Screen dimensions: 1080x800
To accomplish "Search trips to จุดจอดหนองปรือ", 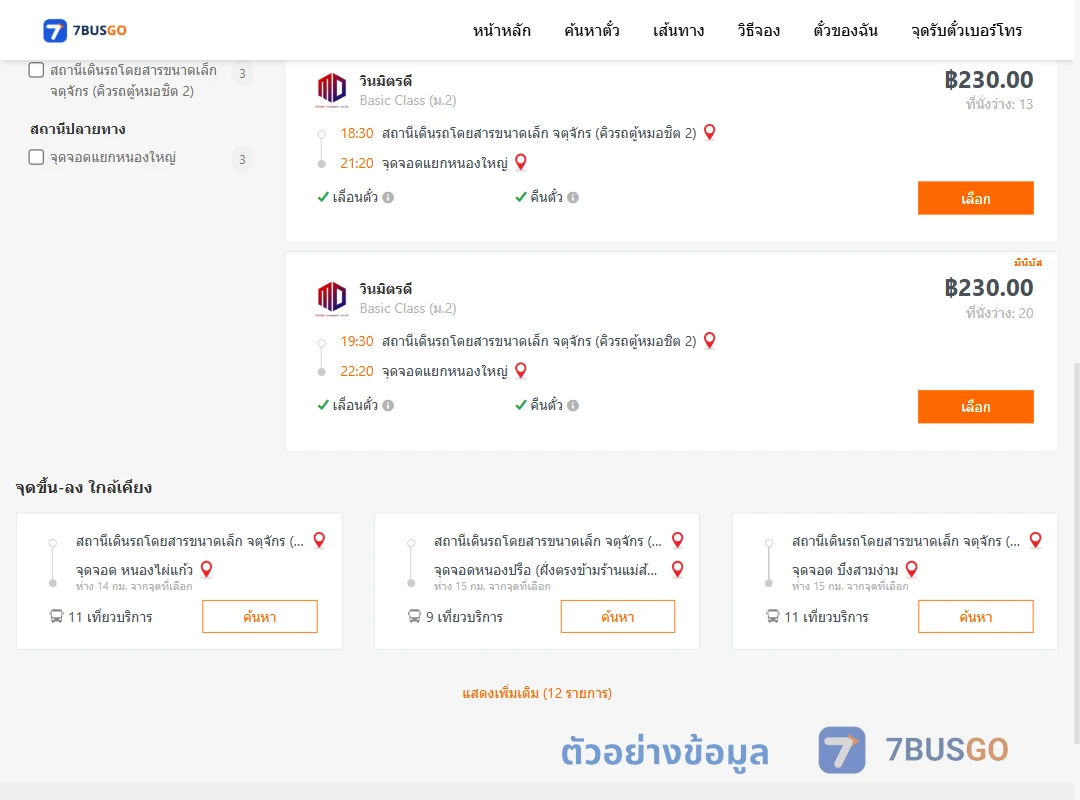I will point(618,617).
